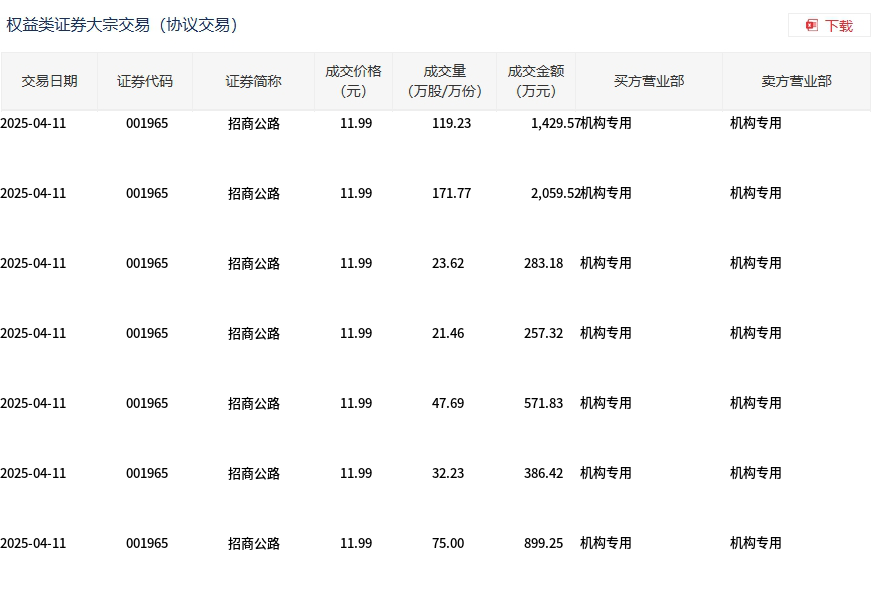872x602 pixels.
Task: Click the 成交价格（元） column header
Action: tap(353, 81)
